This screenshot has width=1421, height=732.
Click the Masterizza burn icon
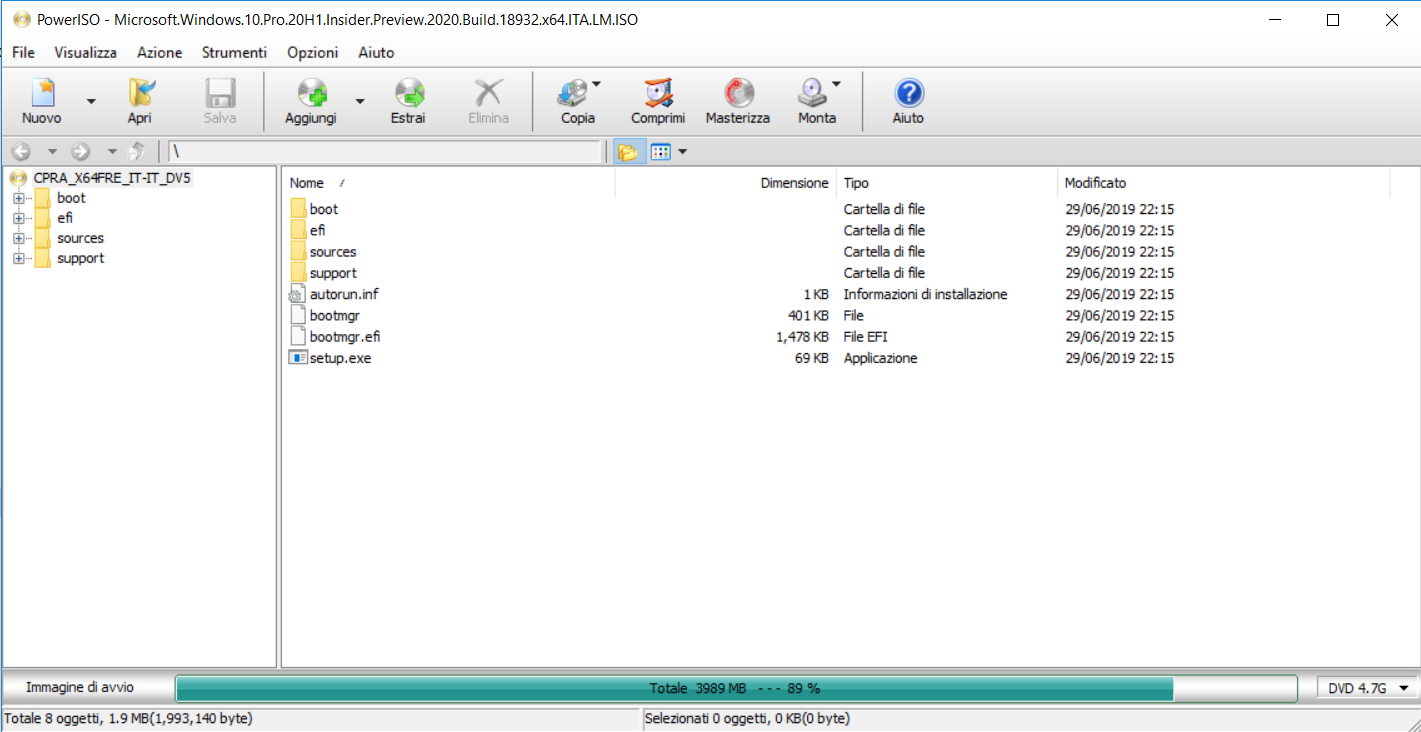click(x=738, y=94)
